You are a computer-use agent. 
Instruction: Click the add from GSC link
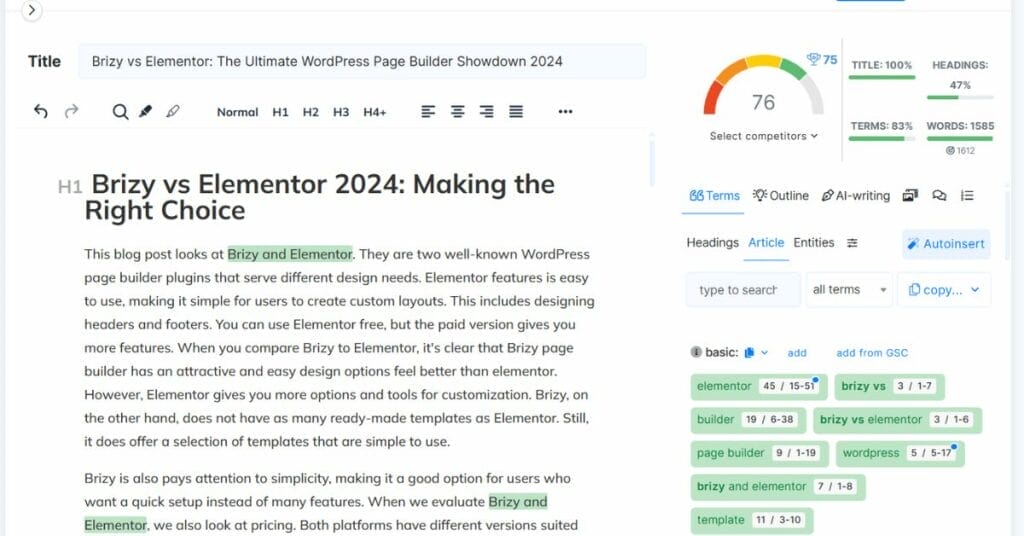872,353
